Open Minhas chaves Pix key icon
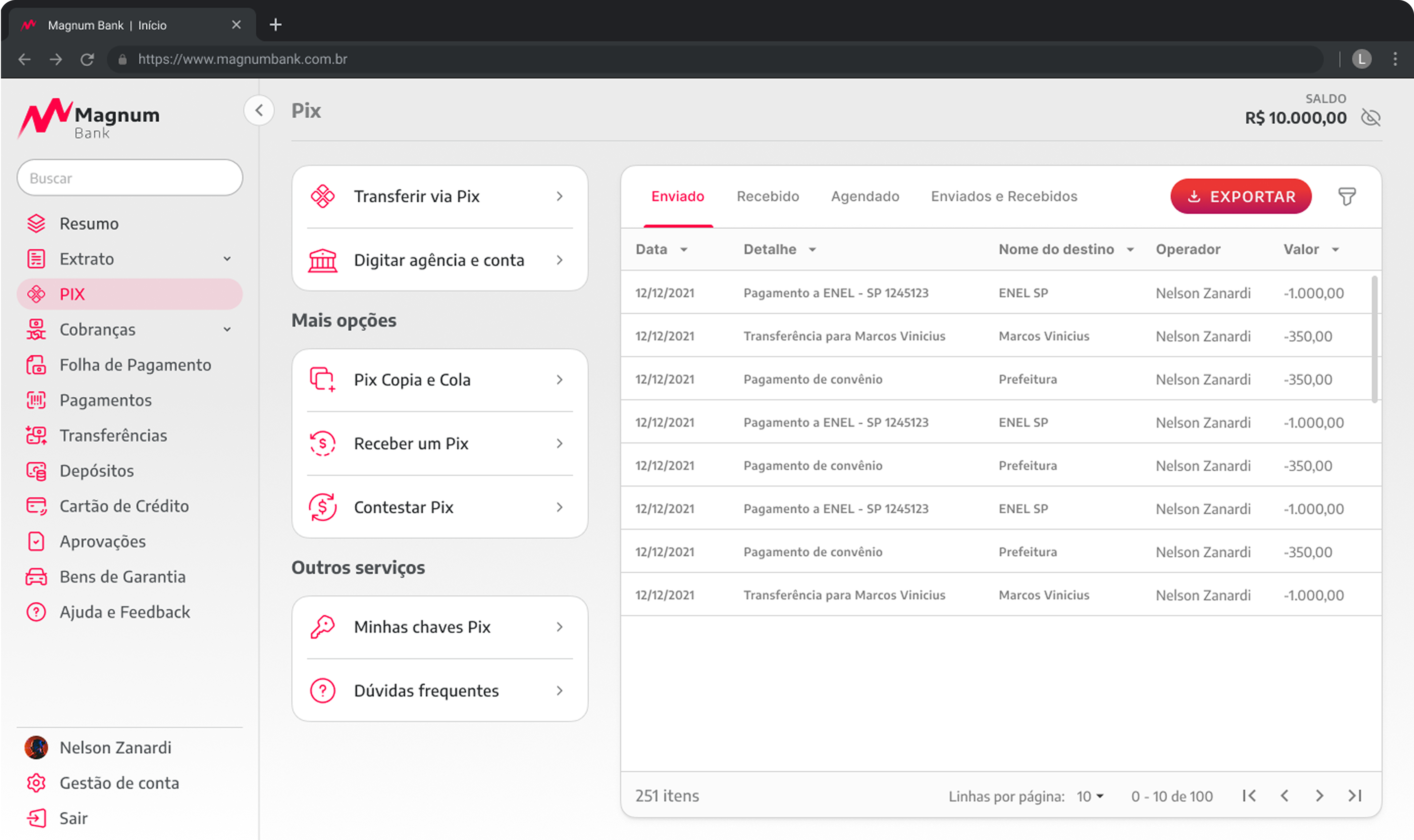Image resolution: width=1414 pixels, height=840 pixels. click(x=323, y=627)
